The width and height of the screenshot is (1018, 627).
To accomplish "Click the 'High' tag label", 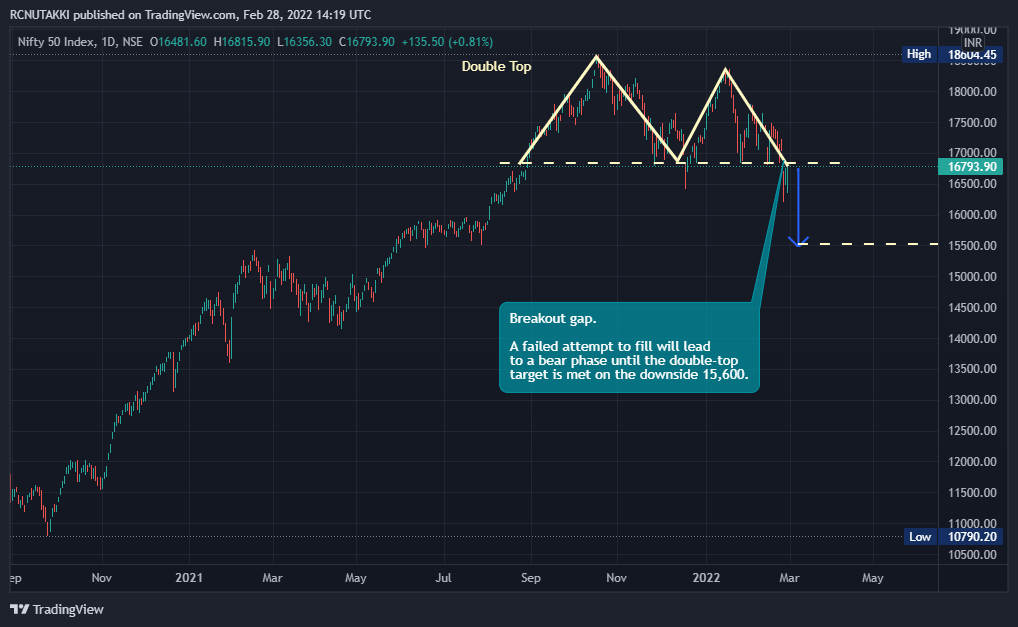I will (919, 55).
